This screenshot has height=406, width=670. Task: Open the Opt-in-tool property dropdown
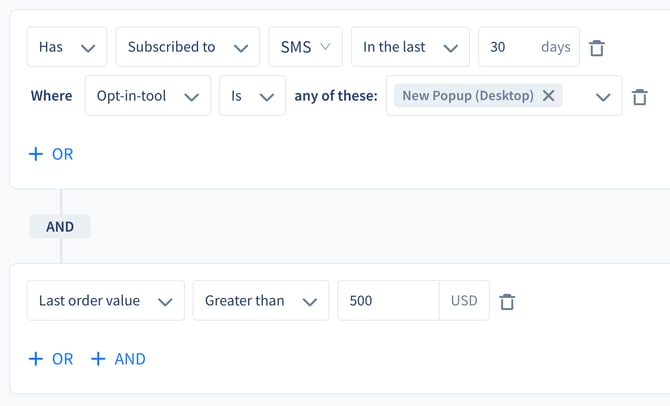pyautogui.click(x=148, y=96)
